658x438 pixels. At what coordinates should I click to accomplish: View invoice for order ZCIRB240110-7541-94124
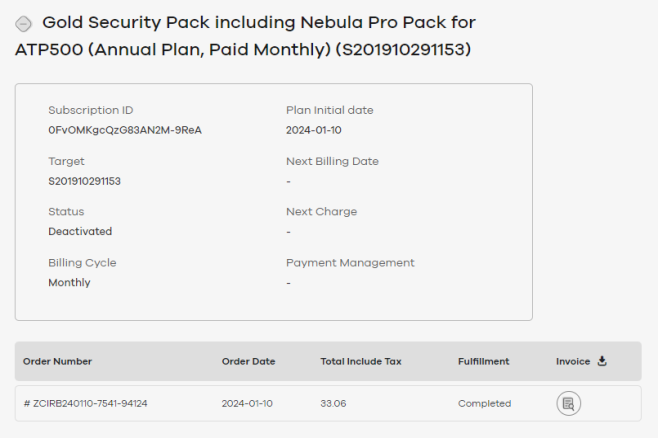(x=569, y=404)
